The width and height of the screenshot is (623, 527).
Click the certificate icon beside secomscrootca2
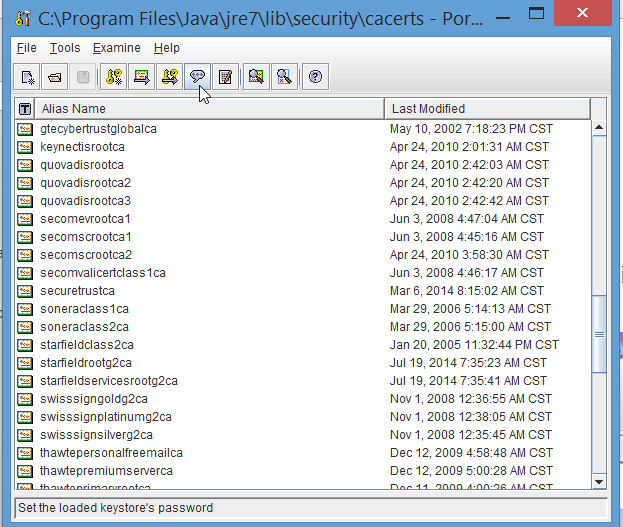[25, 255]
